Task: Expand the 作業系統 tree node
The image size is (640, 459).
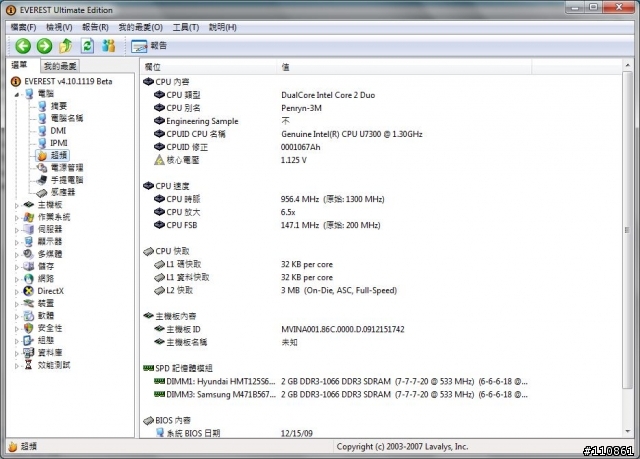Action: tap(17, 218)
